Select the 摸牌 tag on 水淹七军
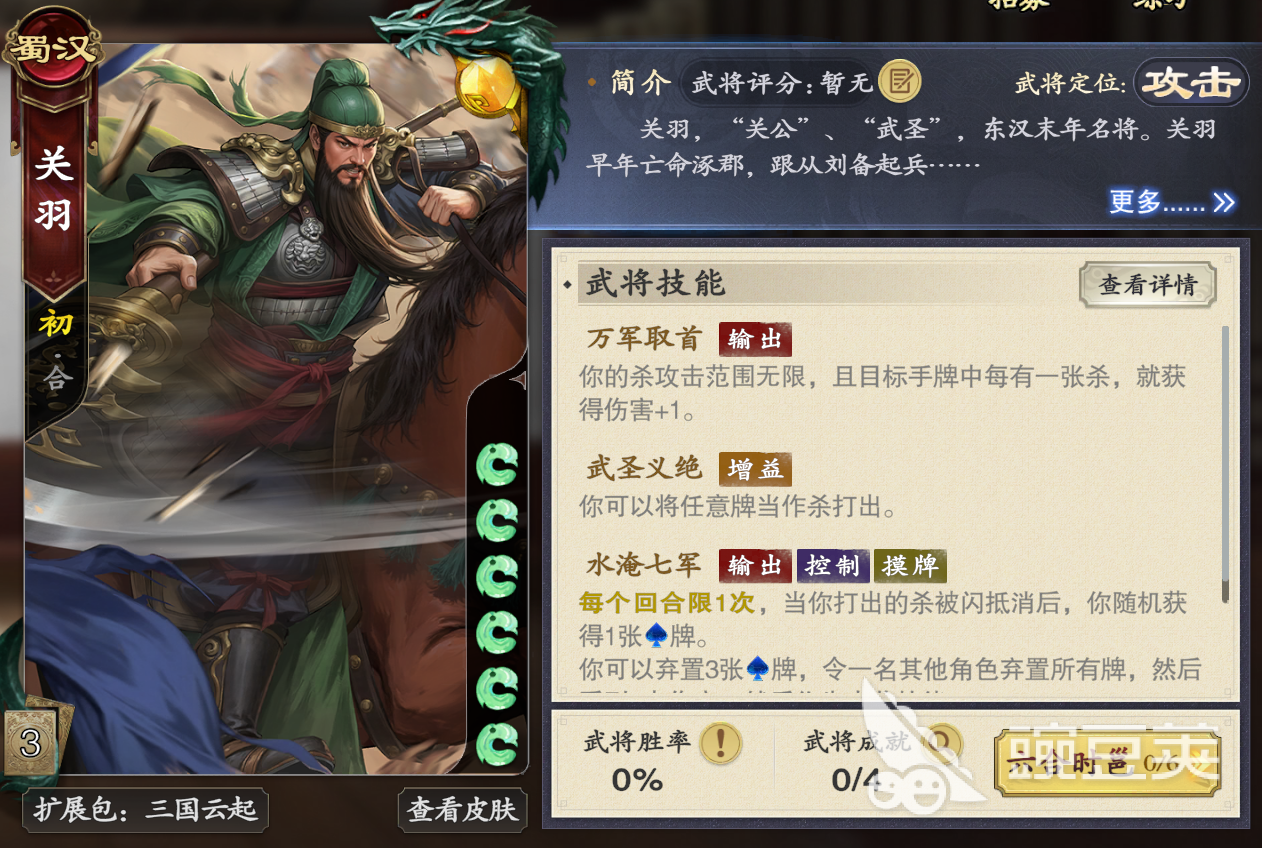 click(910, 565)
